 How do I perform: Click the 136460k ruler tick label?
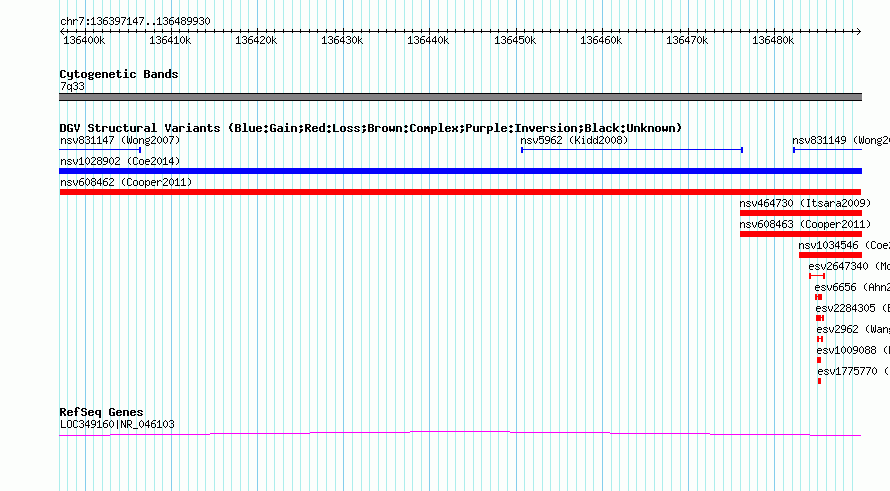coord(601,40)
